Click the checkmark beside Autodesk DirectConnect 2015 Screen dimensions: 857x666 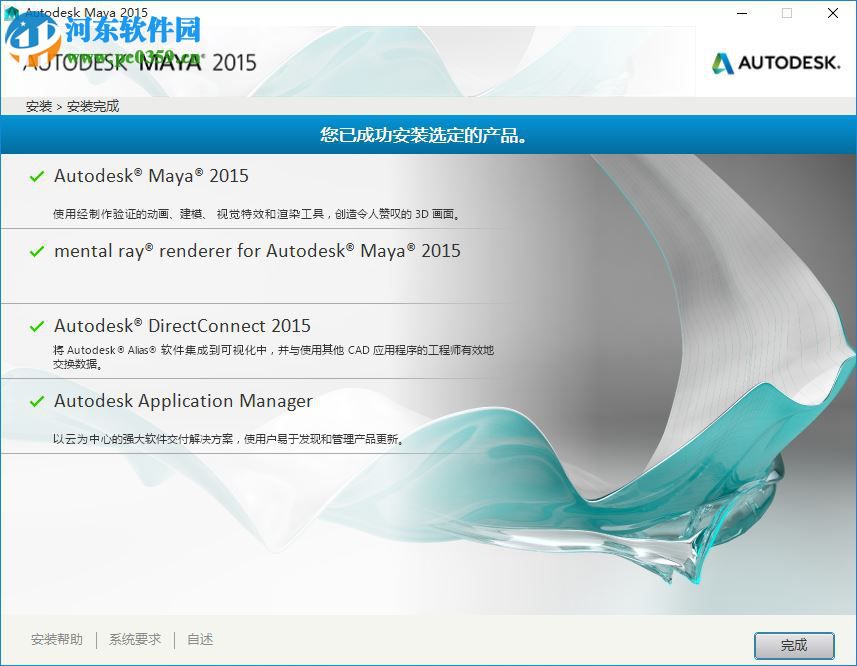(37, 325)
